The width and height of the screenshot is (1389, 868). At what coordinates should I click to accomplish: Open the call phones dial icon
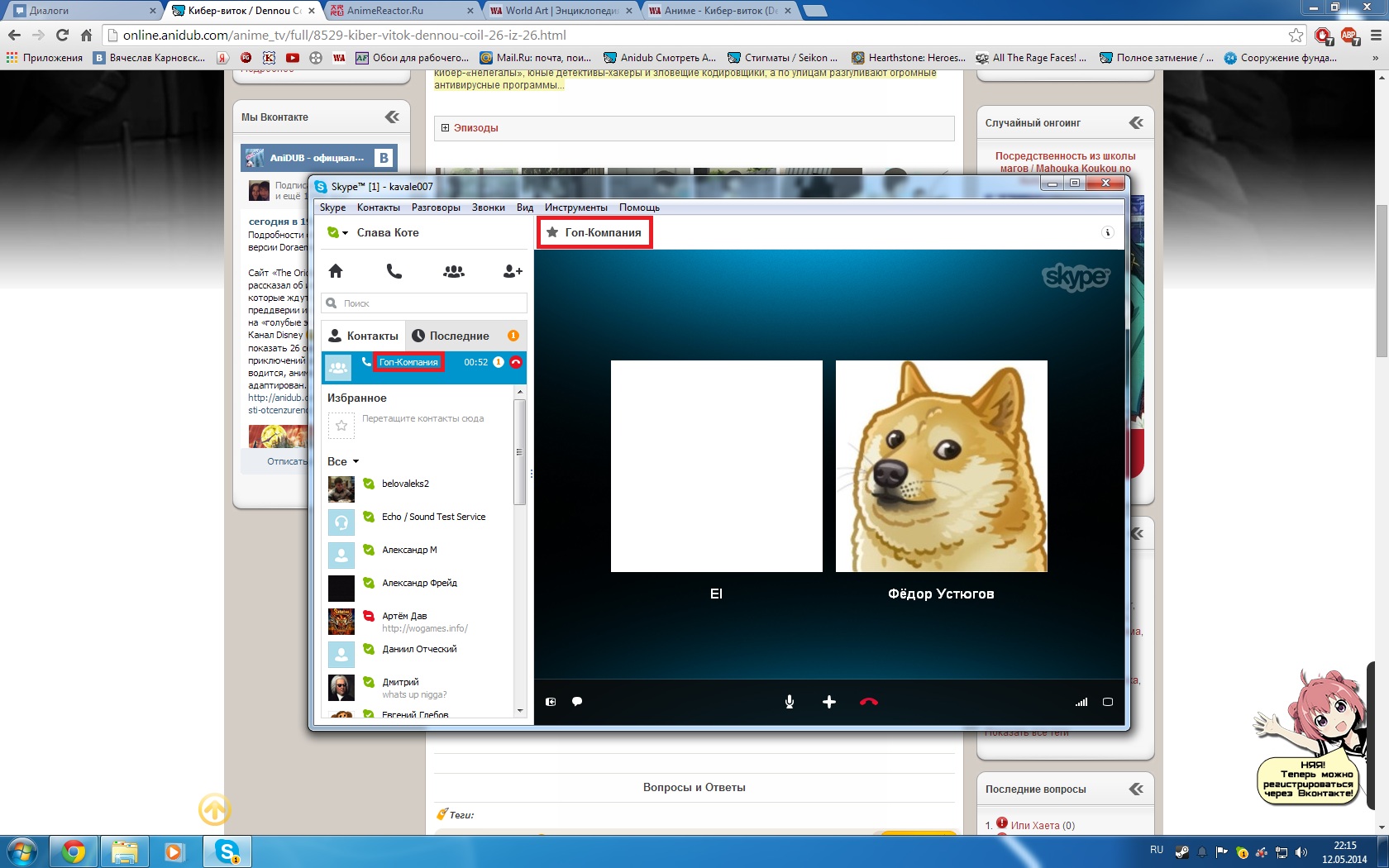click(x=394, y=271)
